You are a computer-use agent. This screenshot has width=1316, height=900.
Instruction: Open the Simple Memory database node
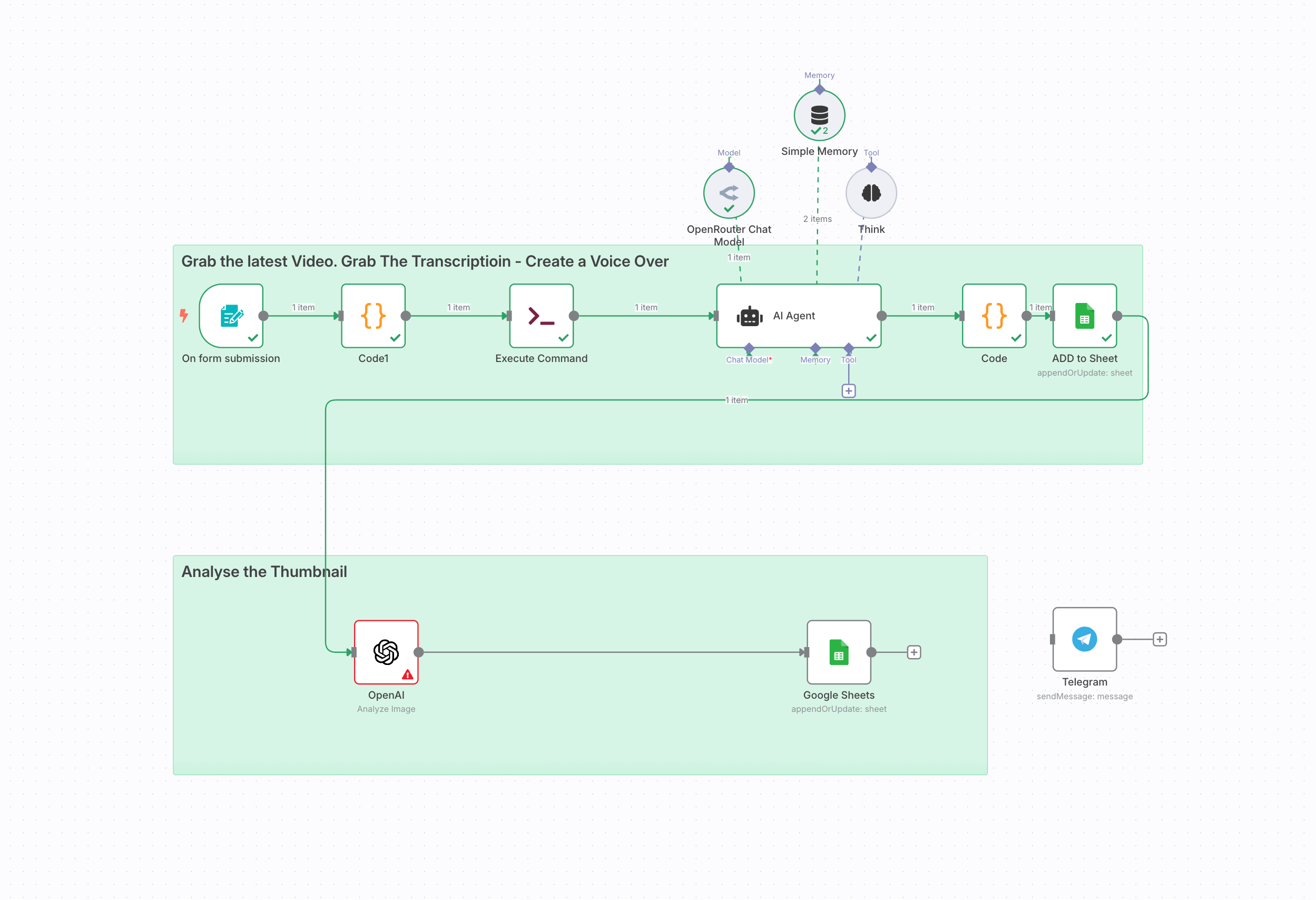pyautogui.click(x=819, y=115)
